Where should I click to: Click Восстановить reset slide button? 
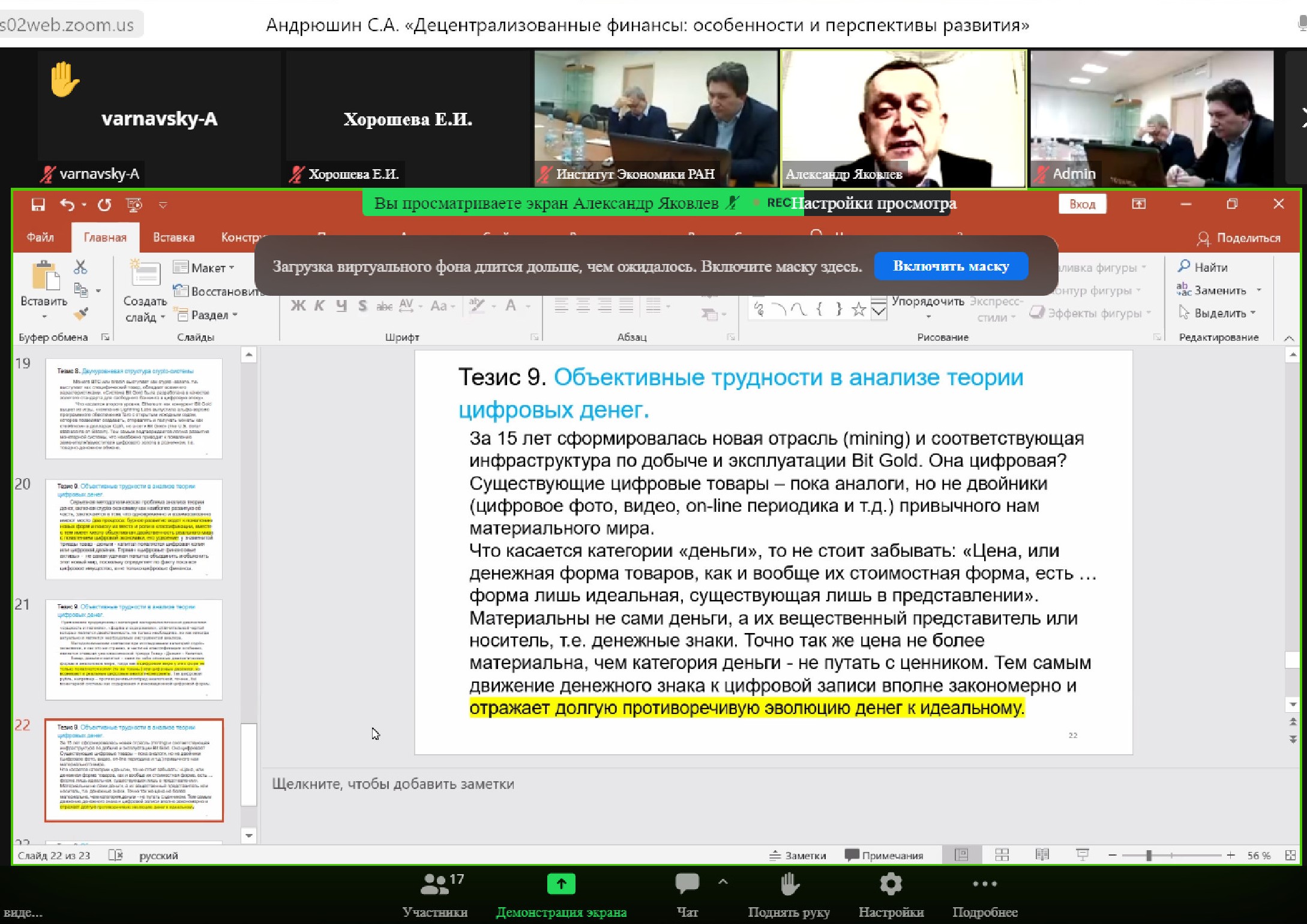coord(220,291)
